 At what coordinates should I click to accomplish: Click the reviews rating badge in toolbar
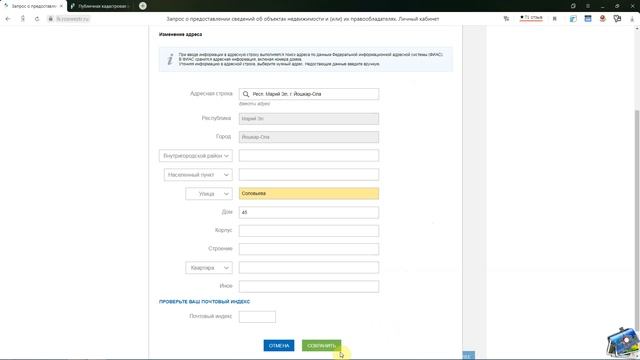531,18
